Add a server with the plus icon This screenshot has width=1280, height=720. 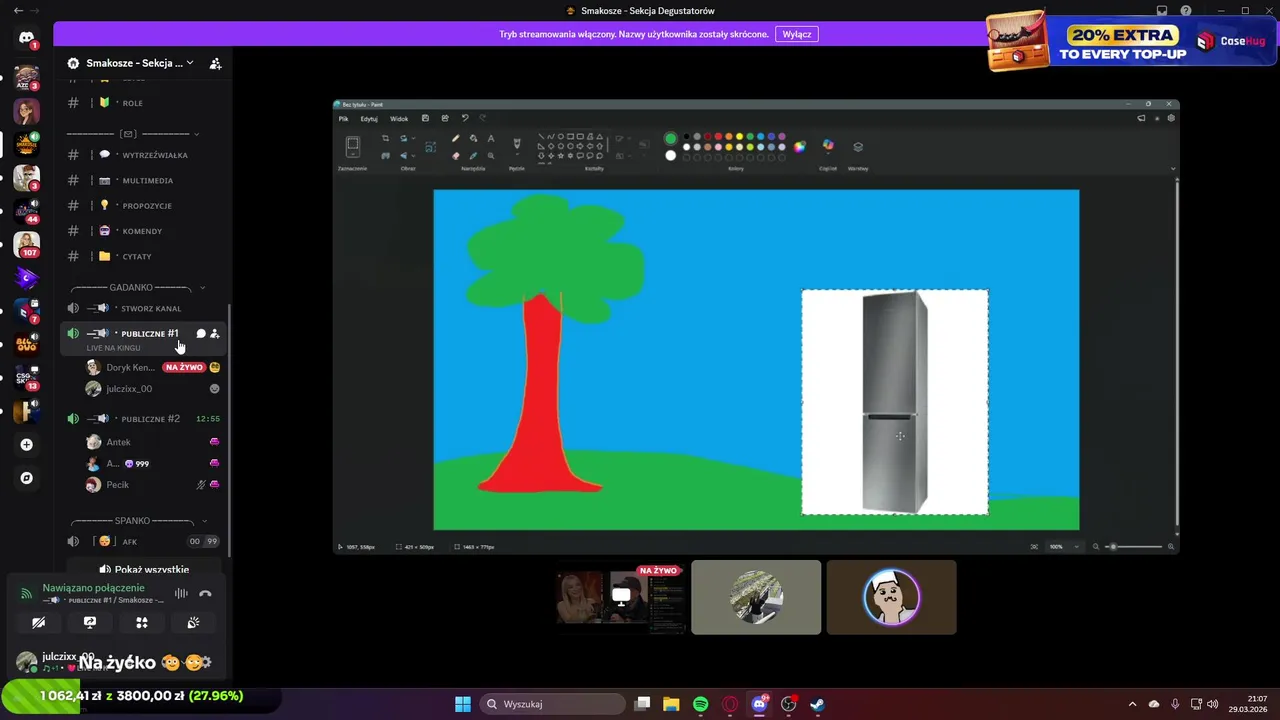[x=27, y=445]
